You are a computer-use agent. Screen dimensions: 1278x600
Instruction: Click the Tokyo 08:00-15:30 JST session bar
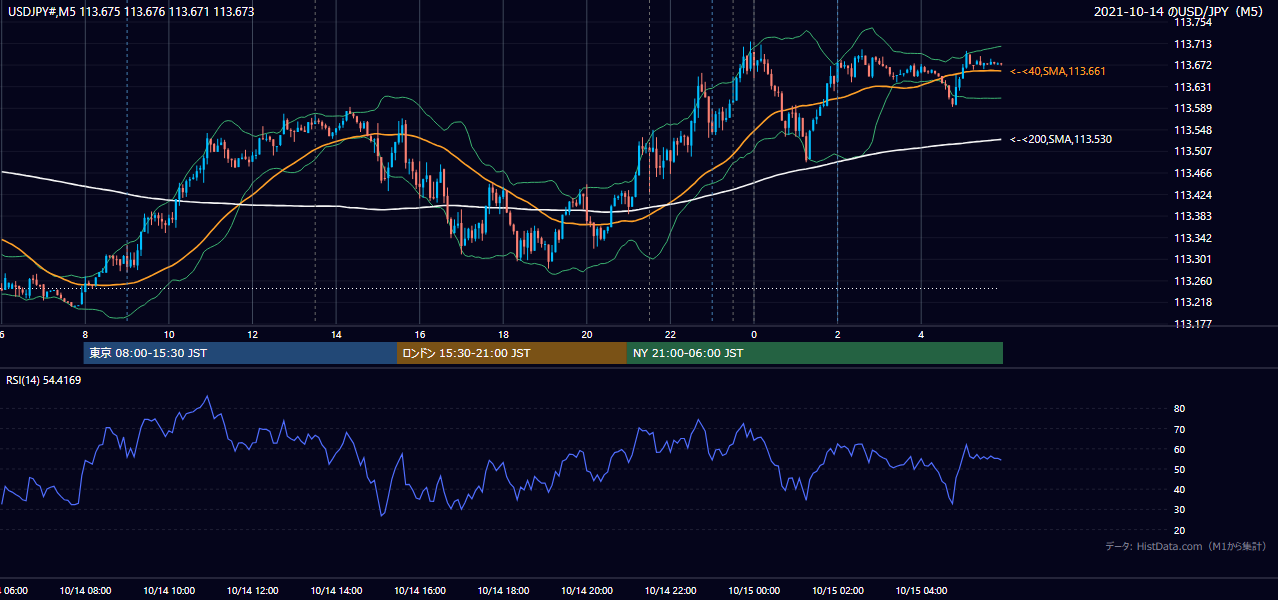click(240, 353)
